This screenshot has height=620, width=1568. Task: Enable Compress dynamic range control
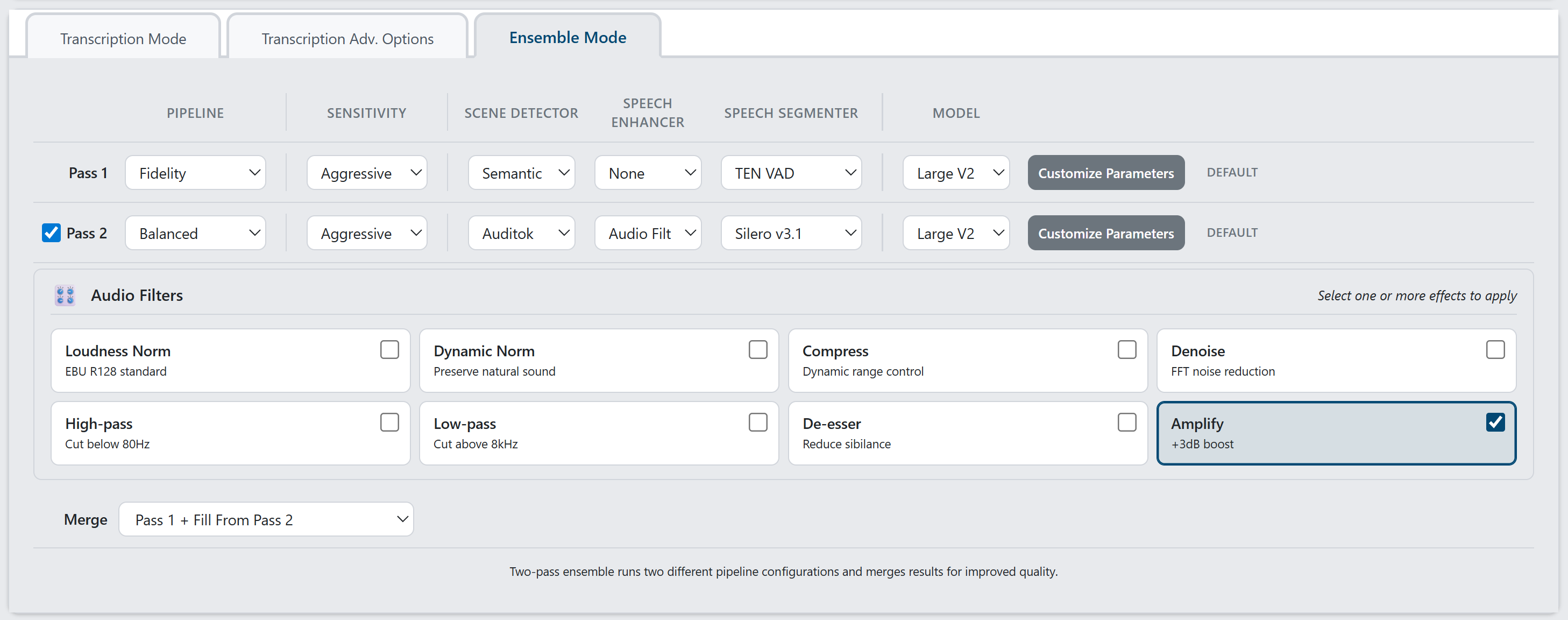pos(1126,350)
